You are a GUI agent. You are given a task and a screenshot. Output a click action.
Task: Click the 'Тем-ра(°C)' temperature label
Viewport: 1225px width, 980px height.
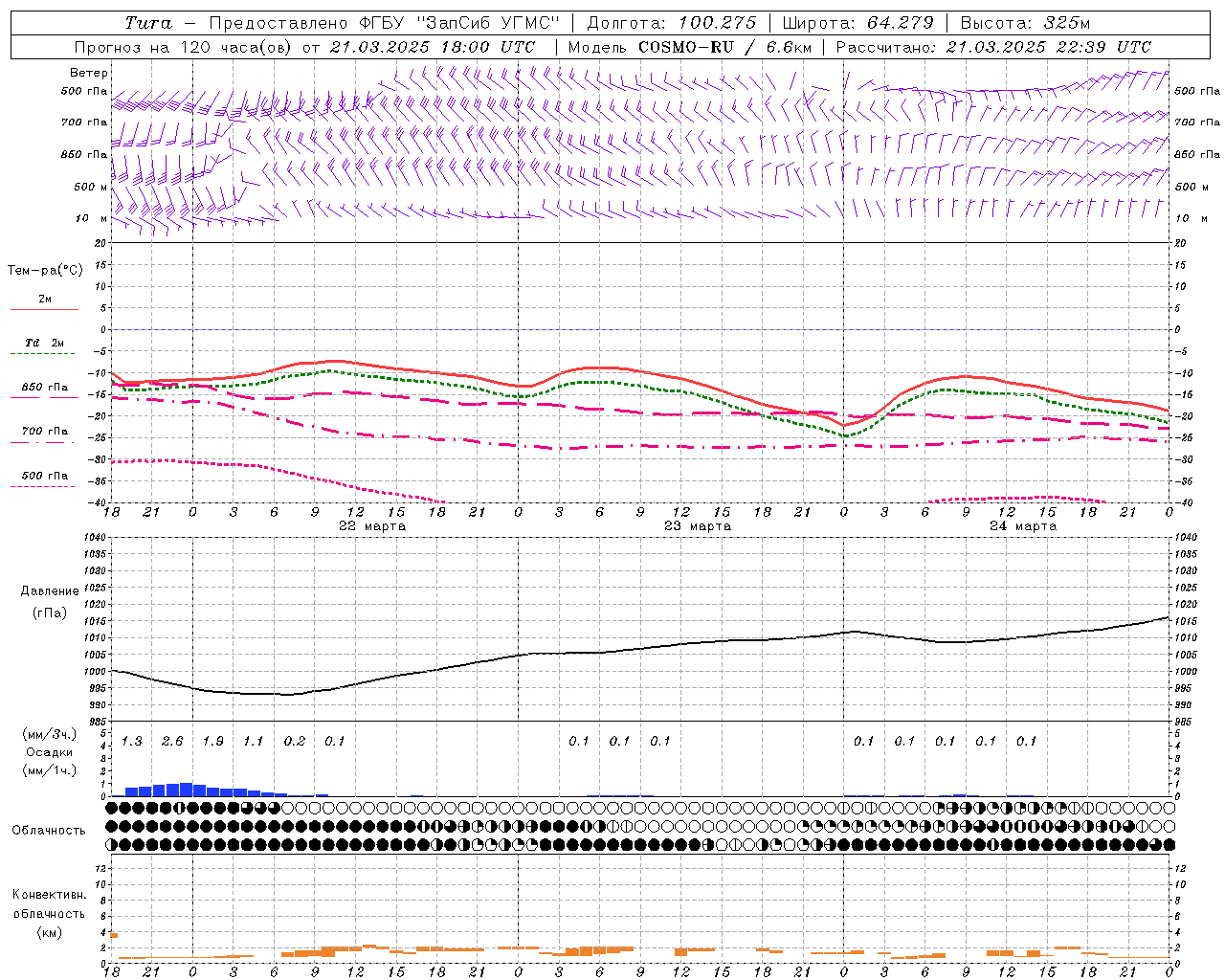(x=45, y=270)
